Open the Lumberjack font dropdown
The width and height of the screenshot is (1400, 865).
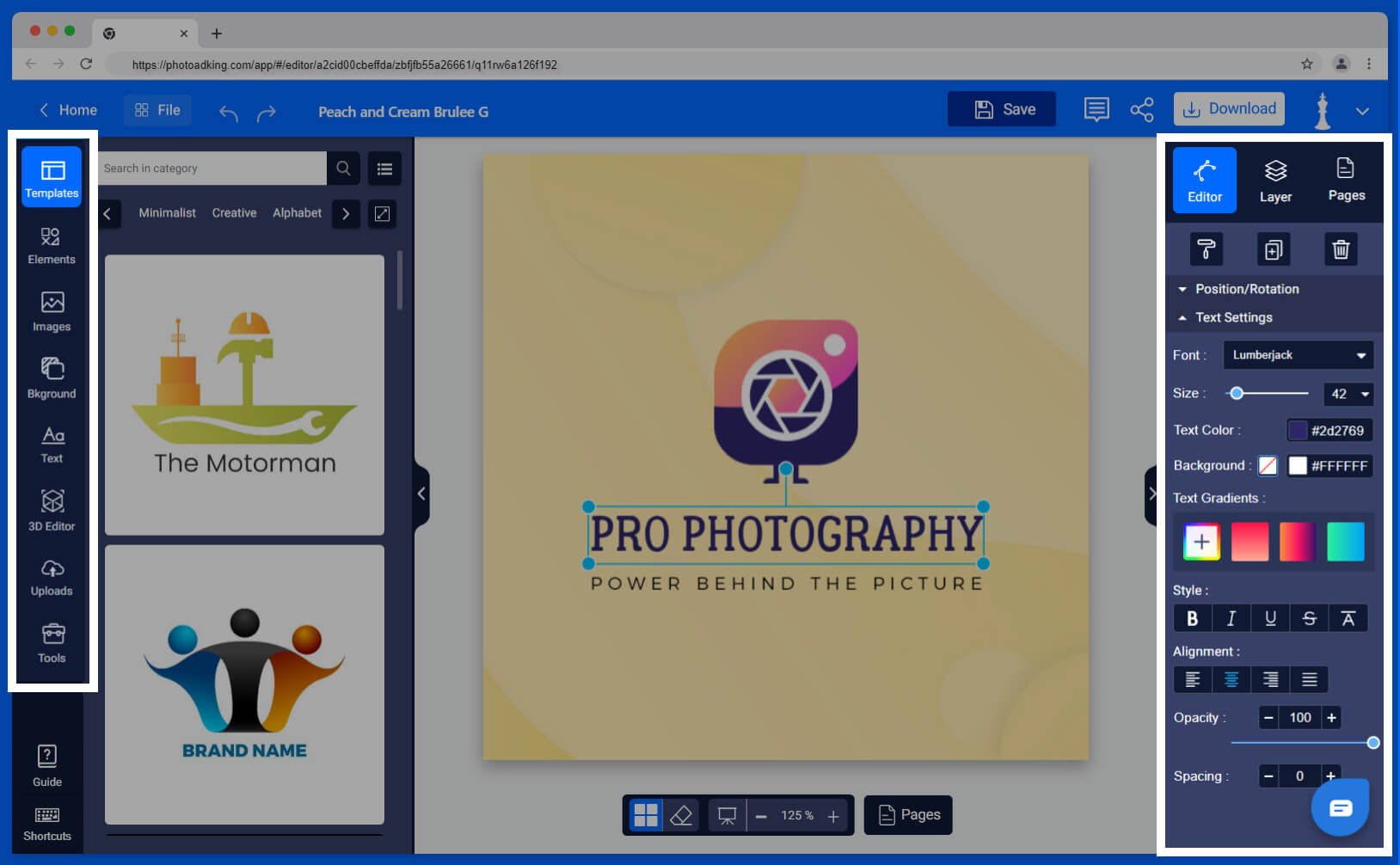tap(1297, 354)
